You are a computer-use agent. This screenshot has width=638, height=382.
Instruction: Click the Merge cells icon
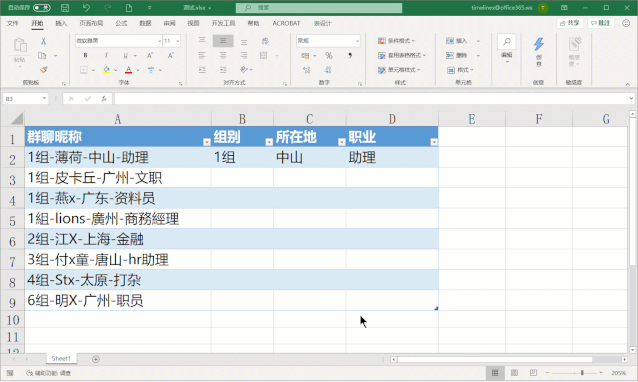[264, 55]
